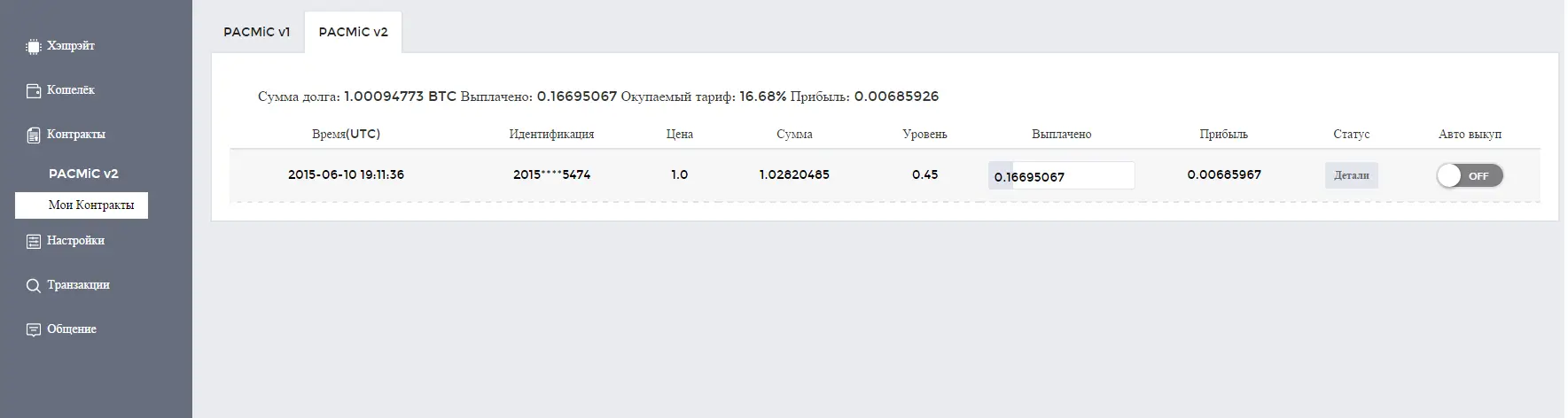Click the Общение chat icon

[x=34, y=329]
